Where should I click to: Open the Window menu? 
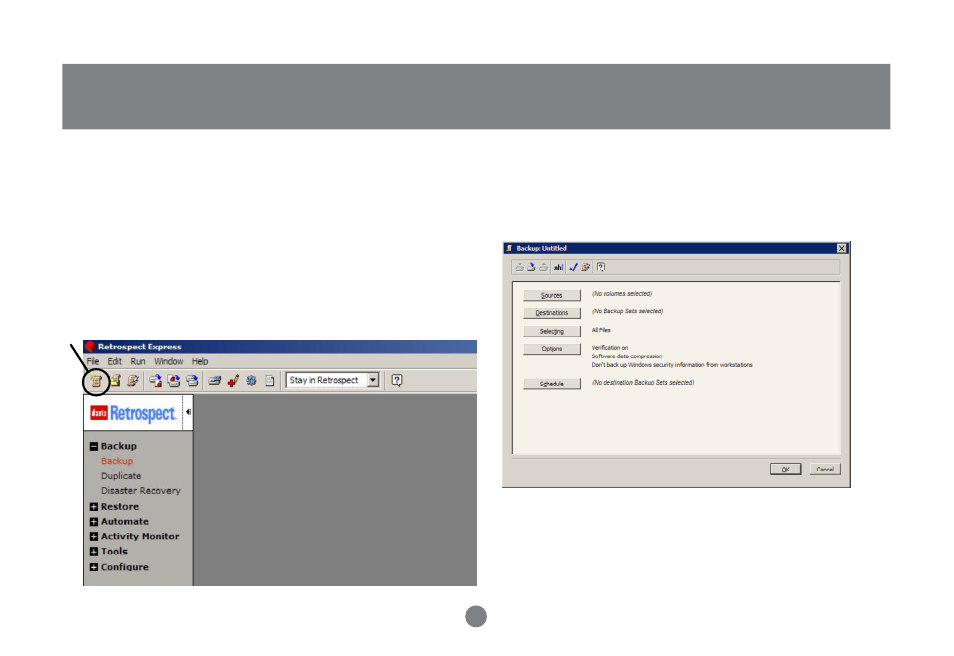[169, 361]
